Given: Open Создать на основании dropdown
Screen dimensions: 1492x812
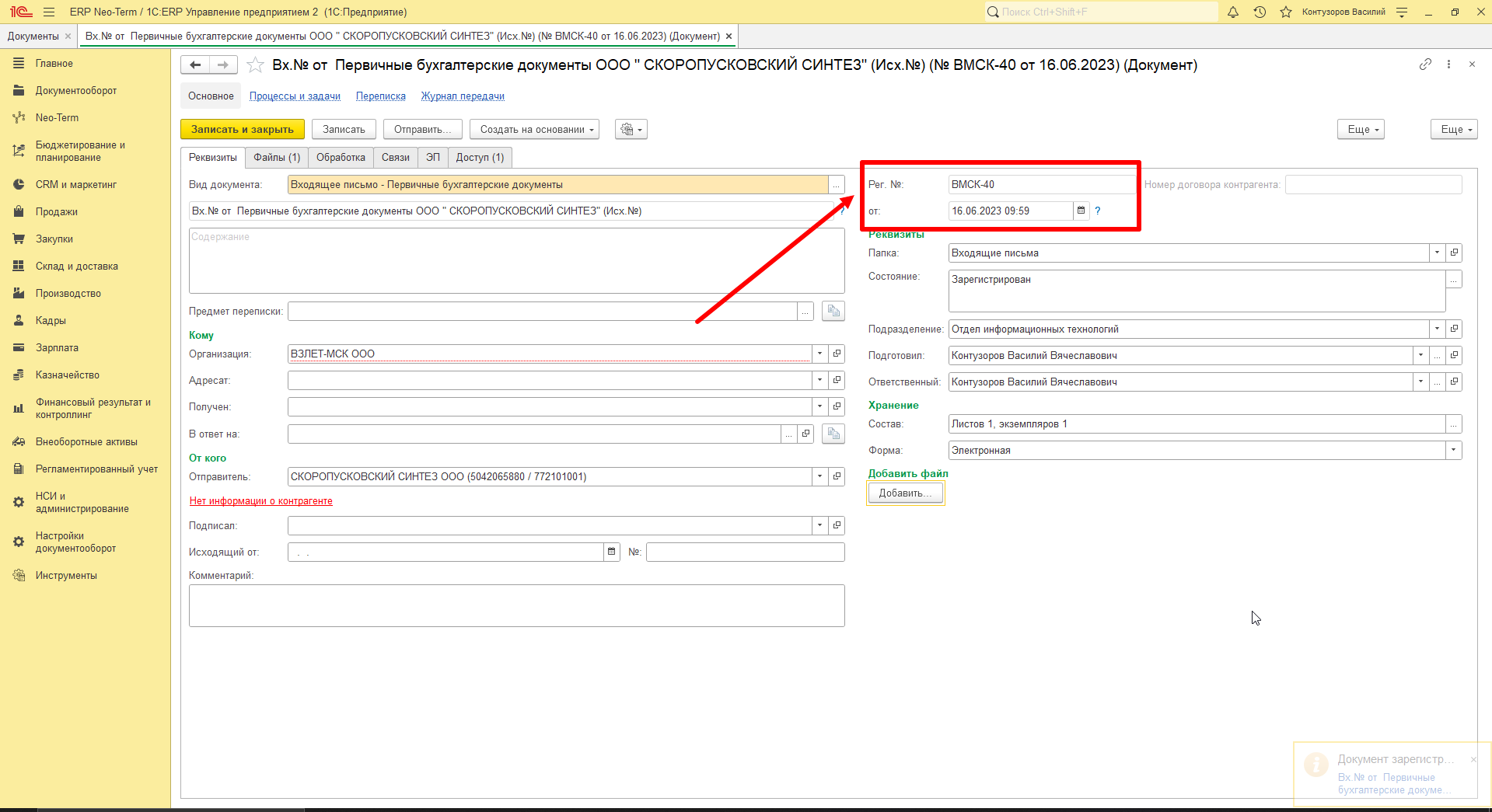Looking at the screenshot, I should click(x=534, y=130).
